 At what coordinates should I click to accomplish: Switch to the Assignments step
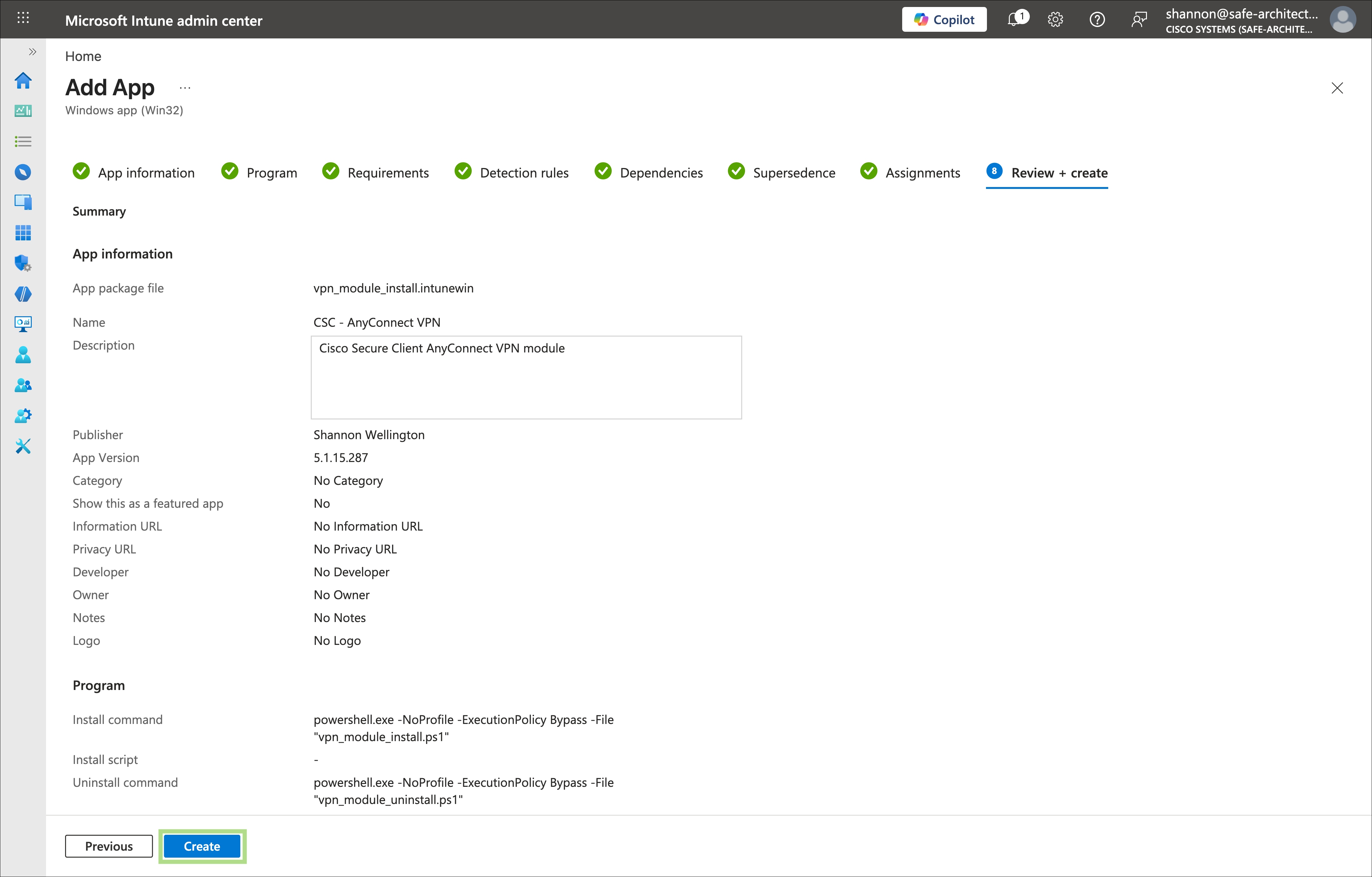pos(910,173)
